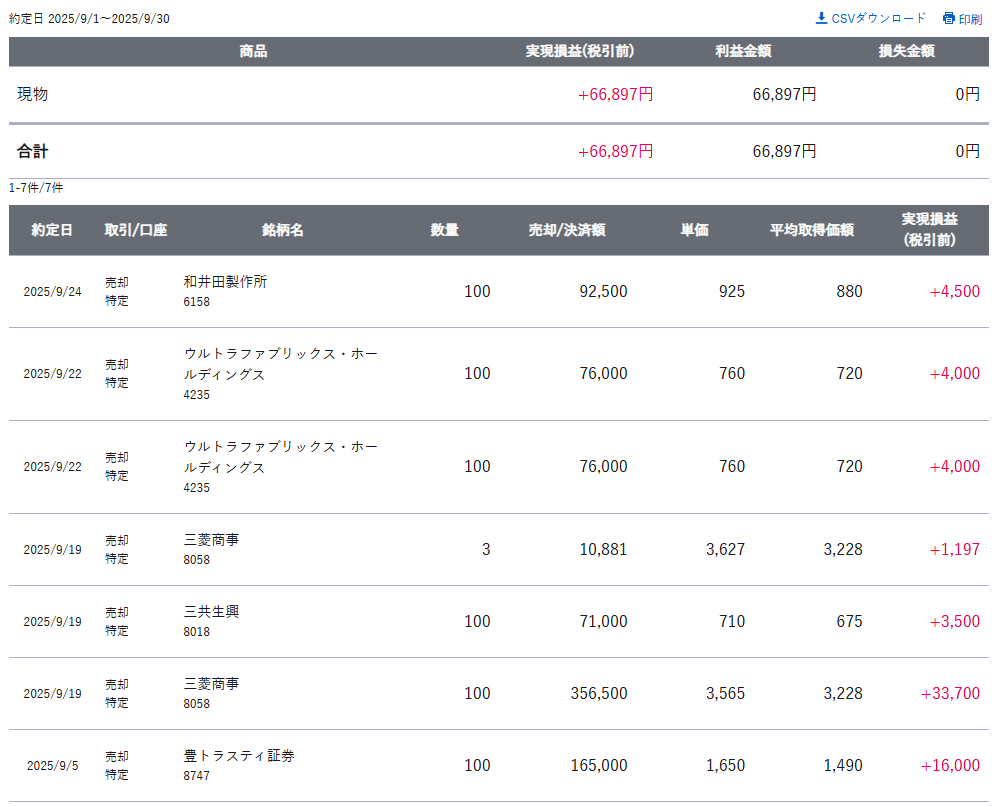Screen dimensions: 997x807
Task: Select the 現物 row in summary table
Action: [33, 94]
